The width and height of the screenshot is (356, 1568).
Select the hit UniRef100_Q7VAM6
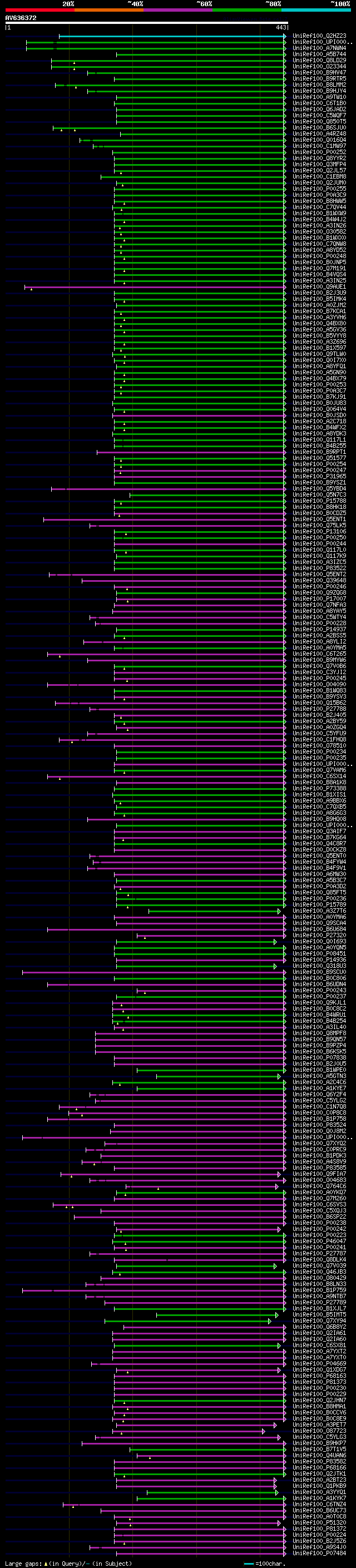point(319,770)
